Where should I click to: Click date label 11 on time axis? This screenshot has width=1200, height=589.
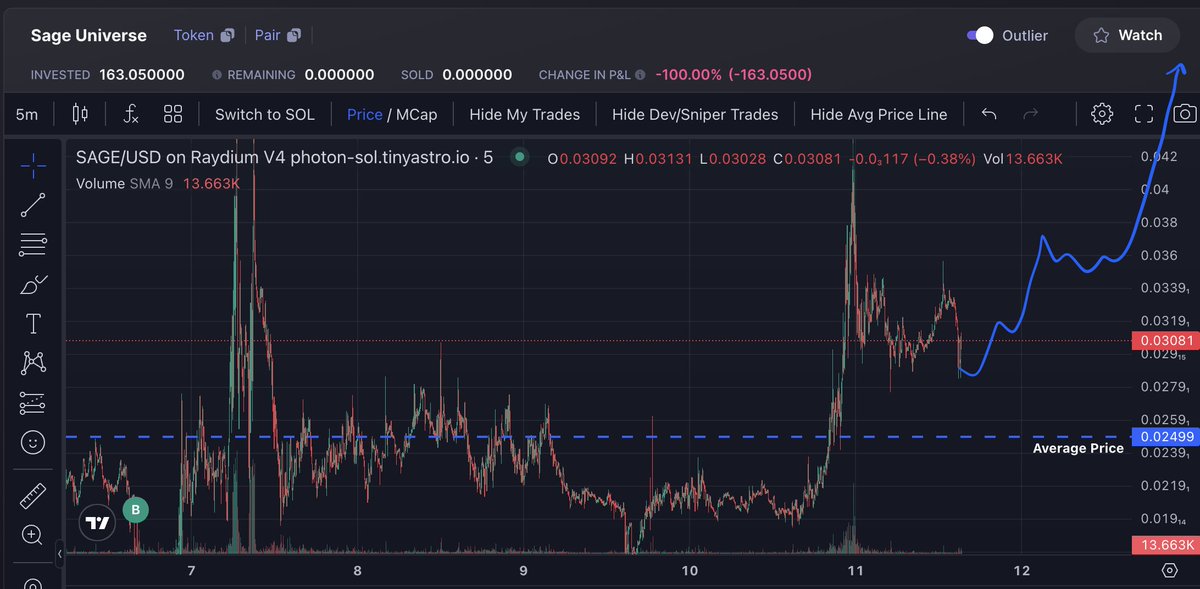pos(854,570)
